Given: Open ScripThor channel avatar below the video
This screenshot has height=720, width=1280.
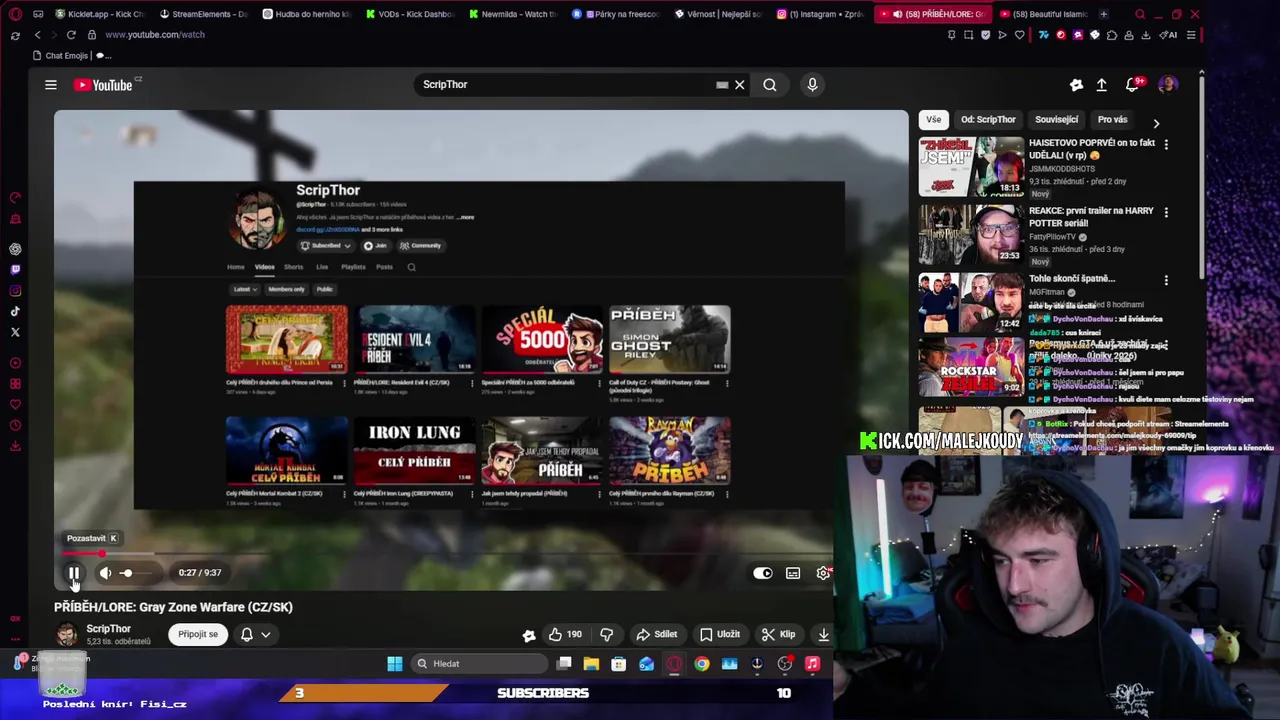Looking at the screenshot, I should coord(66,634).
